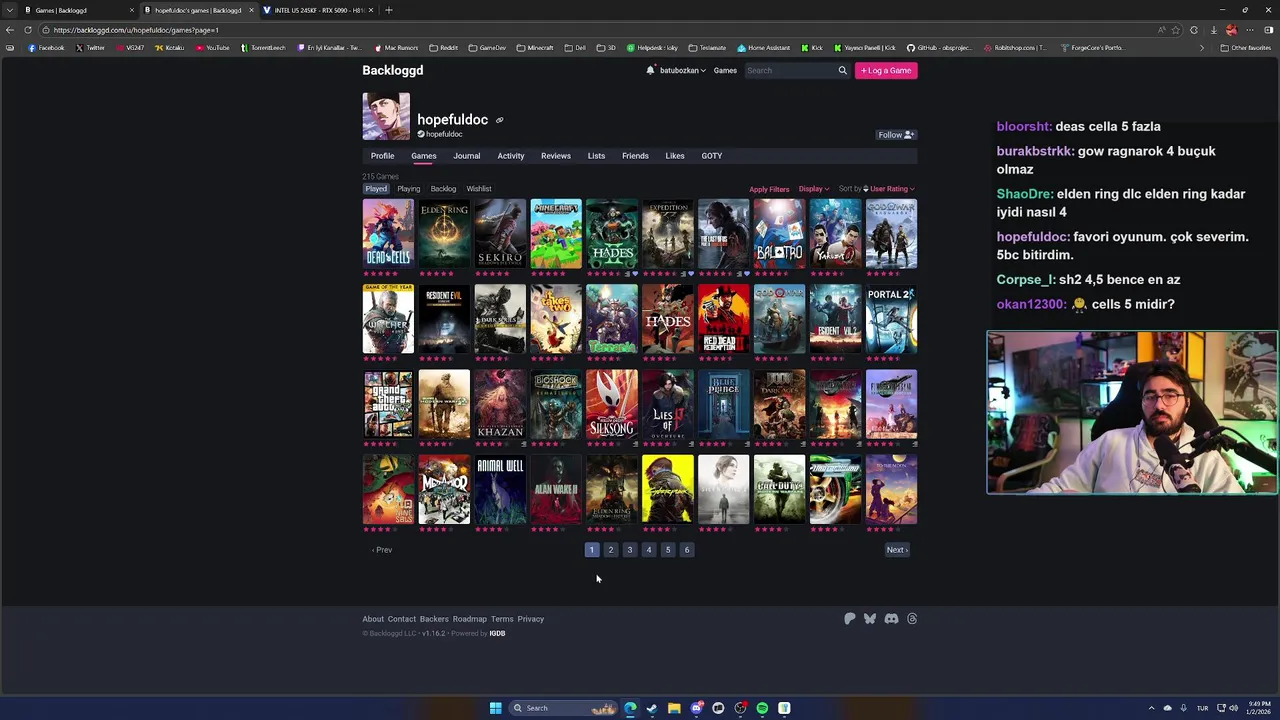Image resolution: width=1280 pixels, height=720 pixels.
Task: Go to the Next page
Action: click(896, 550)
